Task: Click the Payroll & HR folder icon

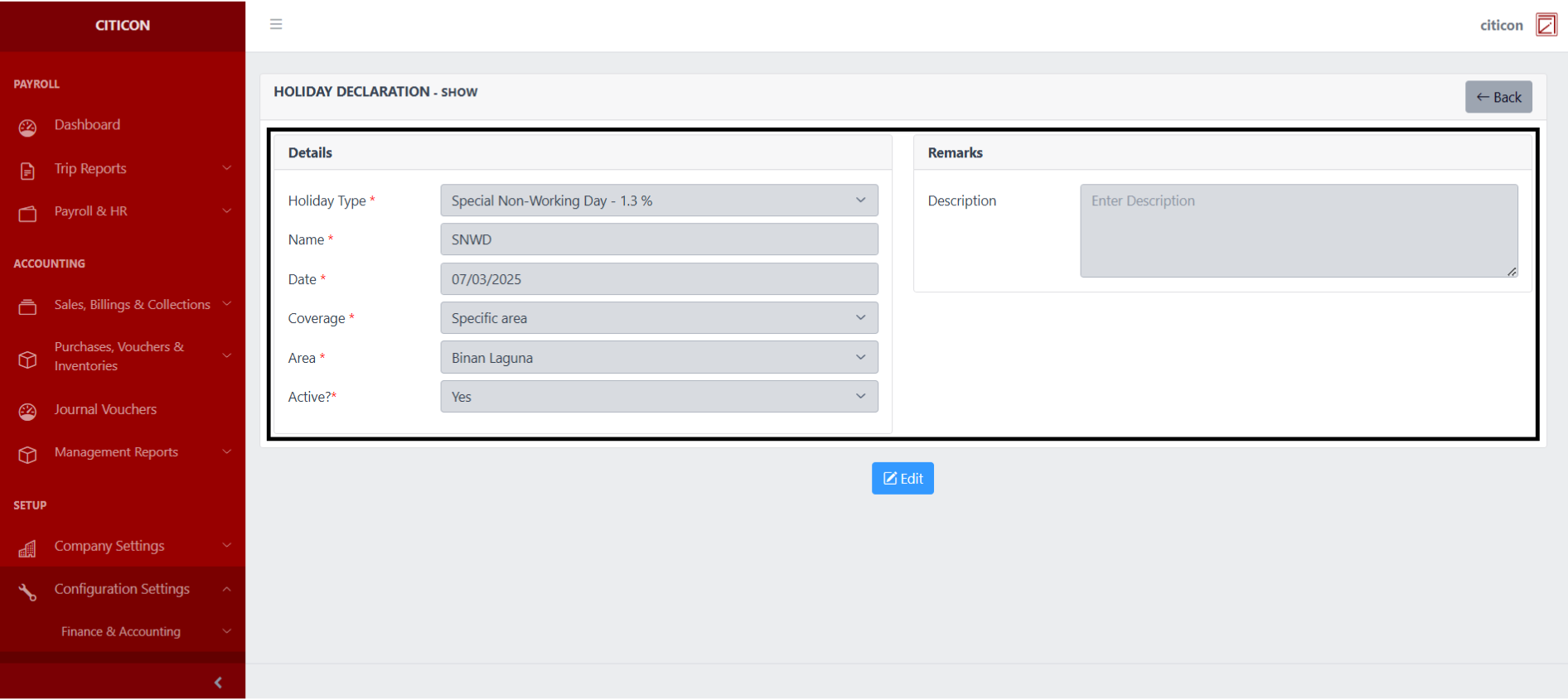Action: (27, 214)
